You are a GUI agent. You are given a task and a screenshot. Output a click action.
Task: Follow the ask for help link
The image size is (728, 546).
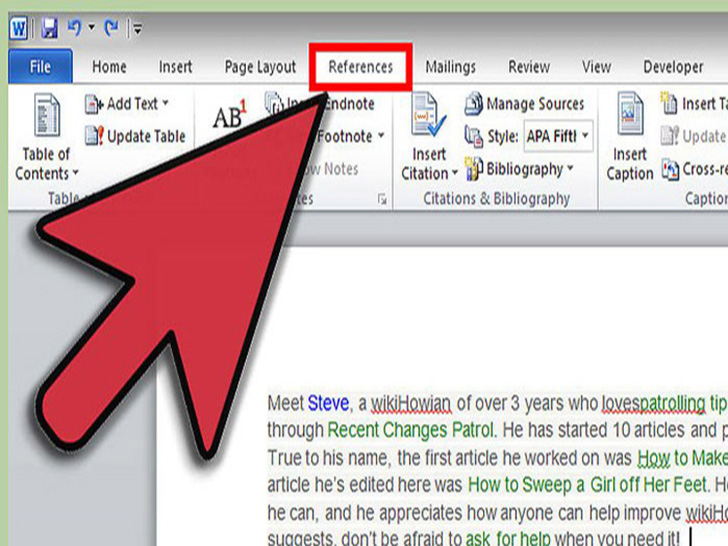click(x=508, y=539)
